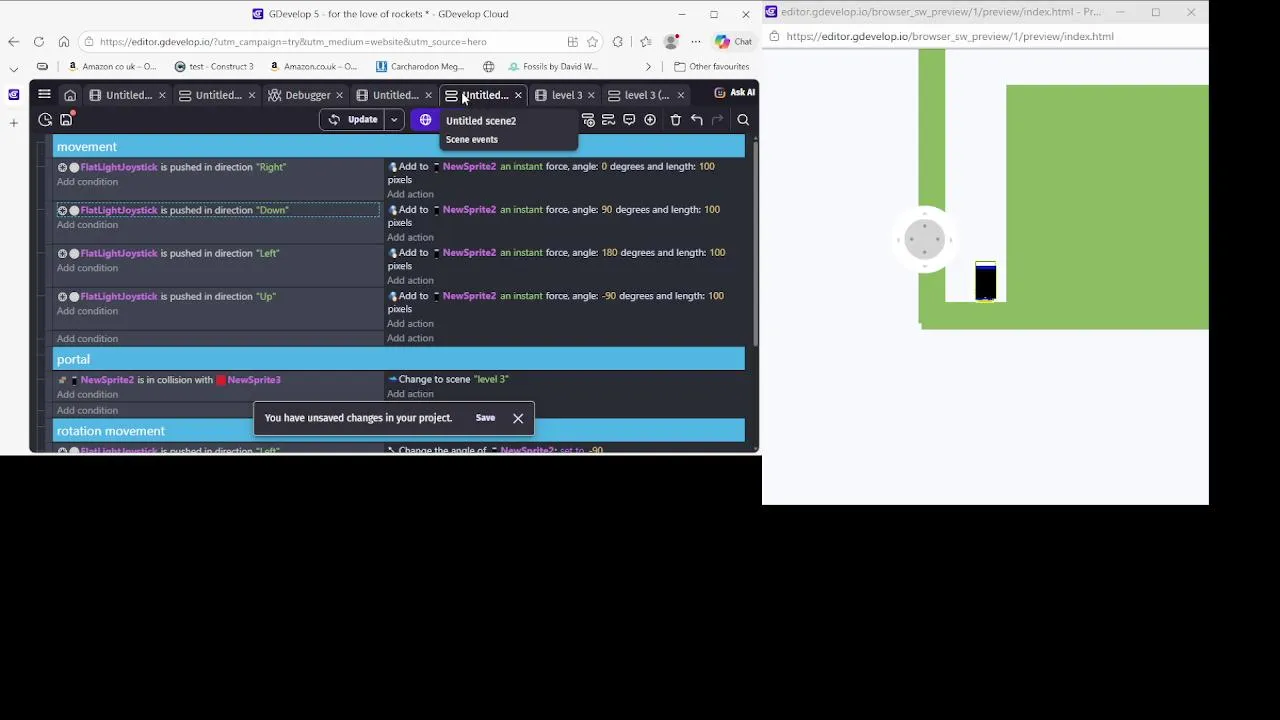Expand the bookmarks overflow chevron
Image resolution: width=1280 pixels, height=720 pixels.
coord(648,67)
